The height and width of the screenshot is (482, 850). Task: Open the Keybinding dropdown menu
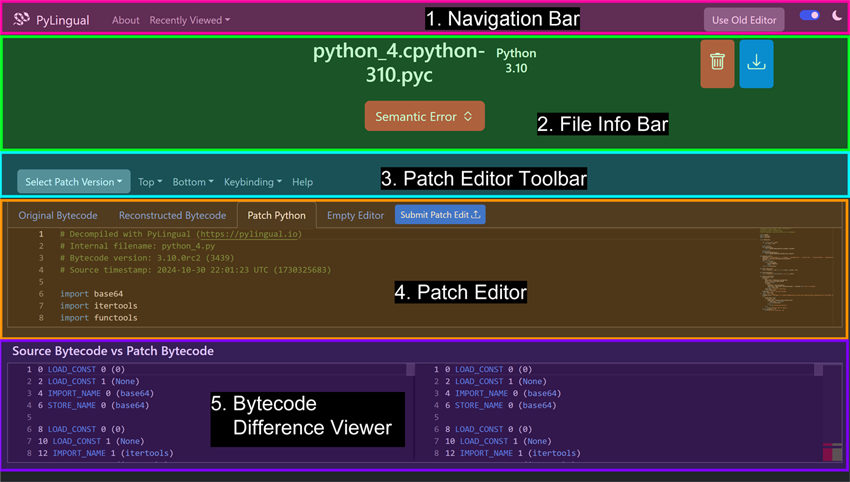[x=252, y=182]
